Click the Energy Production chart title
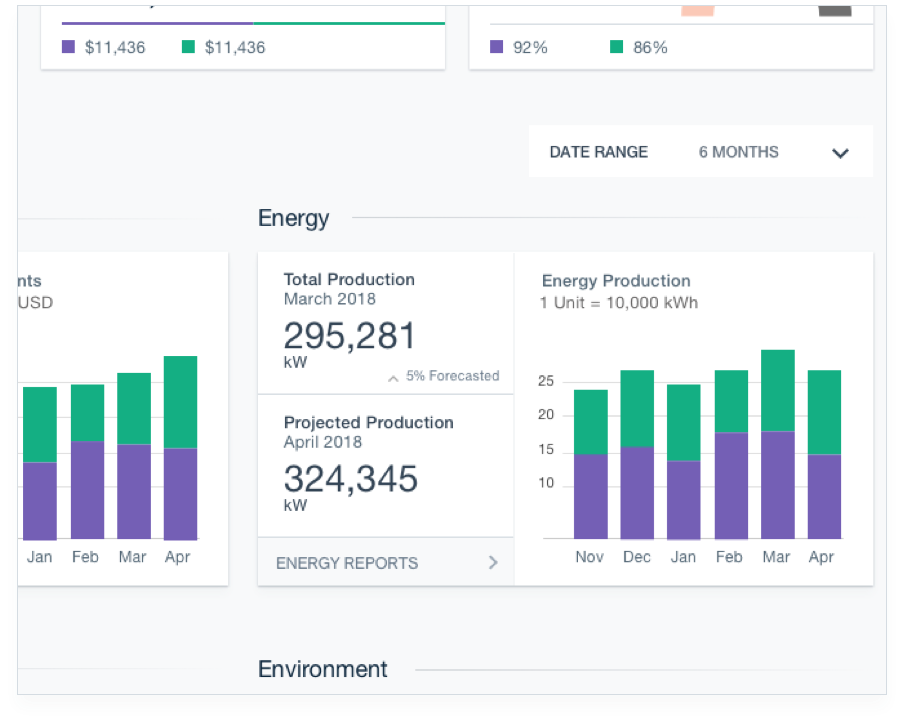Image resolution: width=904 pixels, height=724 pixels. [616, 281]
